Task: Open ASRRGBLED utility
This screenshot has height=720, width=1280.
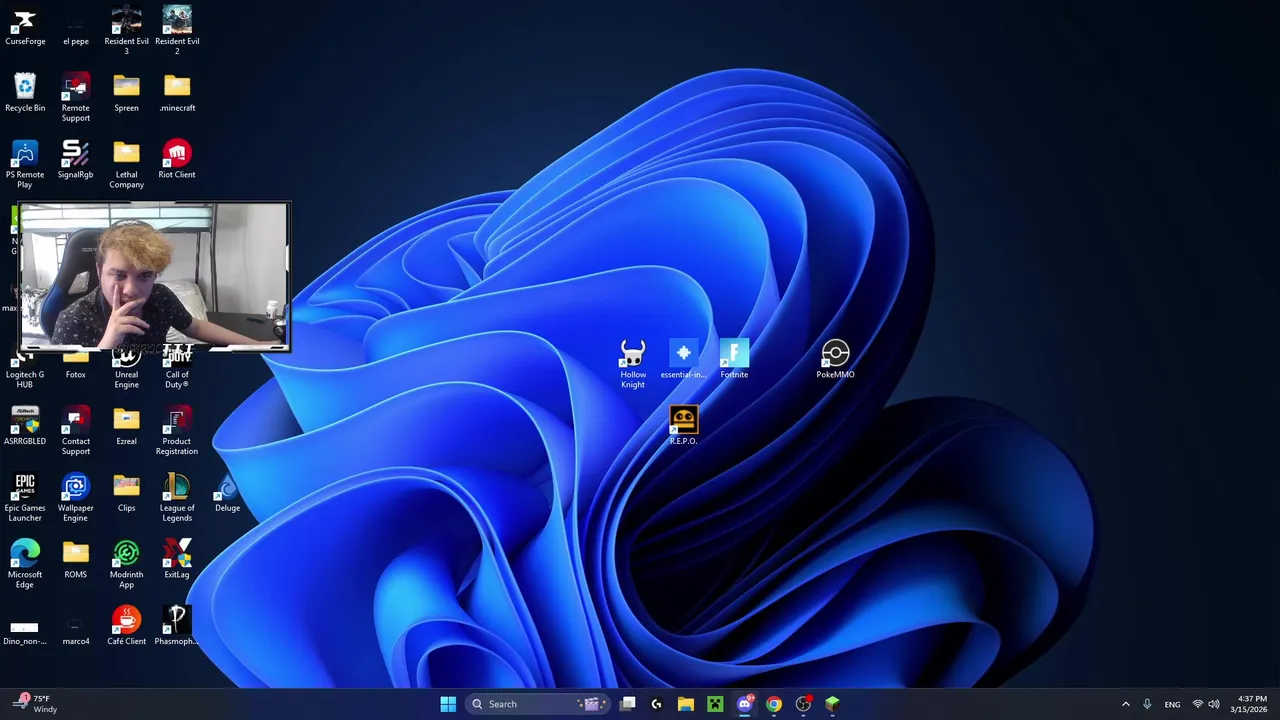Action: (x=25, y=426)
